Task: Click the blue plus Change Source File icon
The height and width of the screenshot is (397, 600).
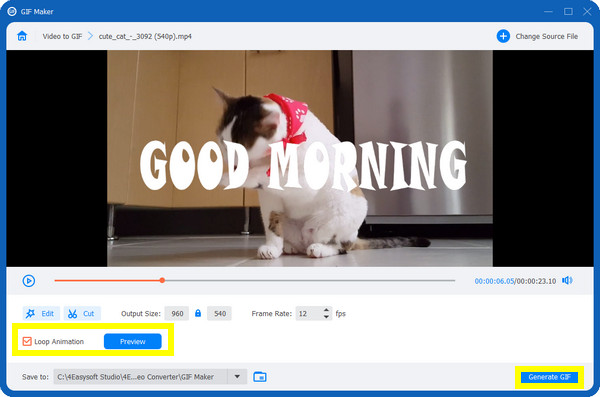Action: (x=503, y=36)
